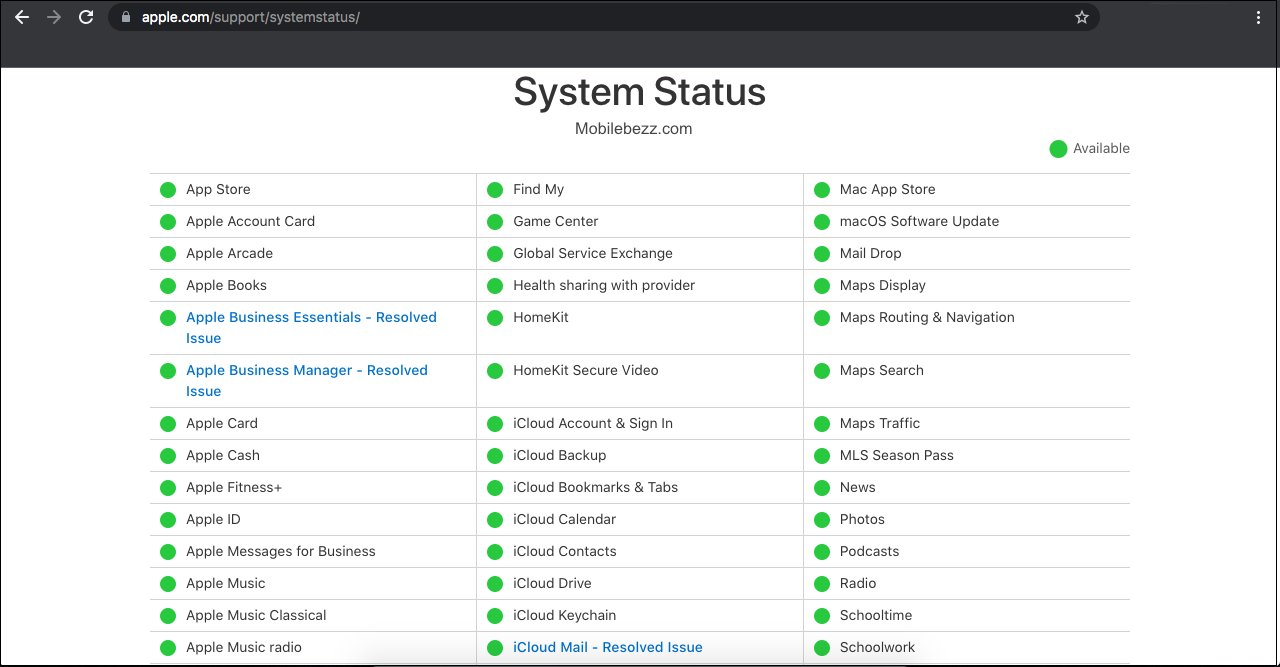The height and width of the screenshot is (667, 1280).
Task: View site security lock info
Action: coord(125,17)
